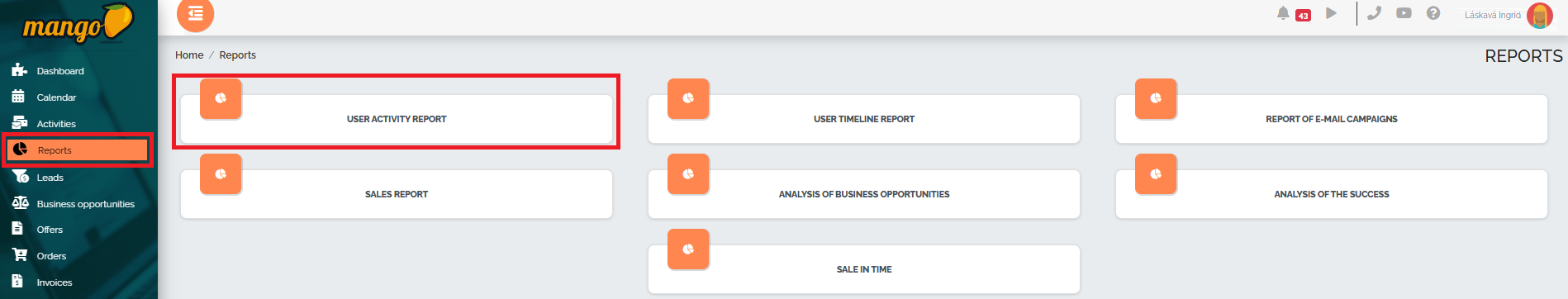1568x299 pixels.
Task: Open the help question mark icon
Action: click(x=1433, y=13)
